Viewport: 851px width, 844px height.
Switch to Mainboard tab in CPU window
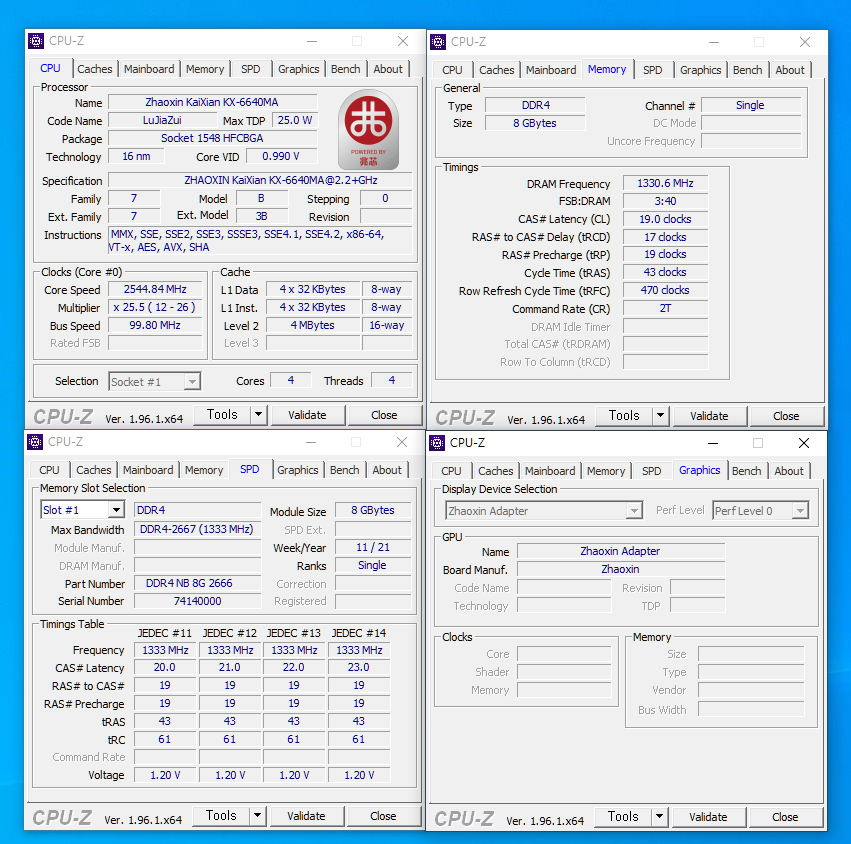click(149, 69)
